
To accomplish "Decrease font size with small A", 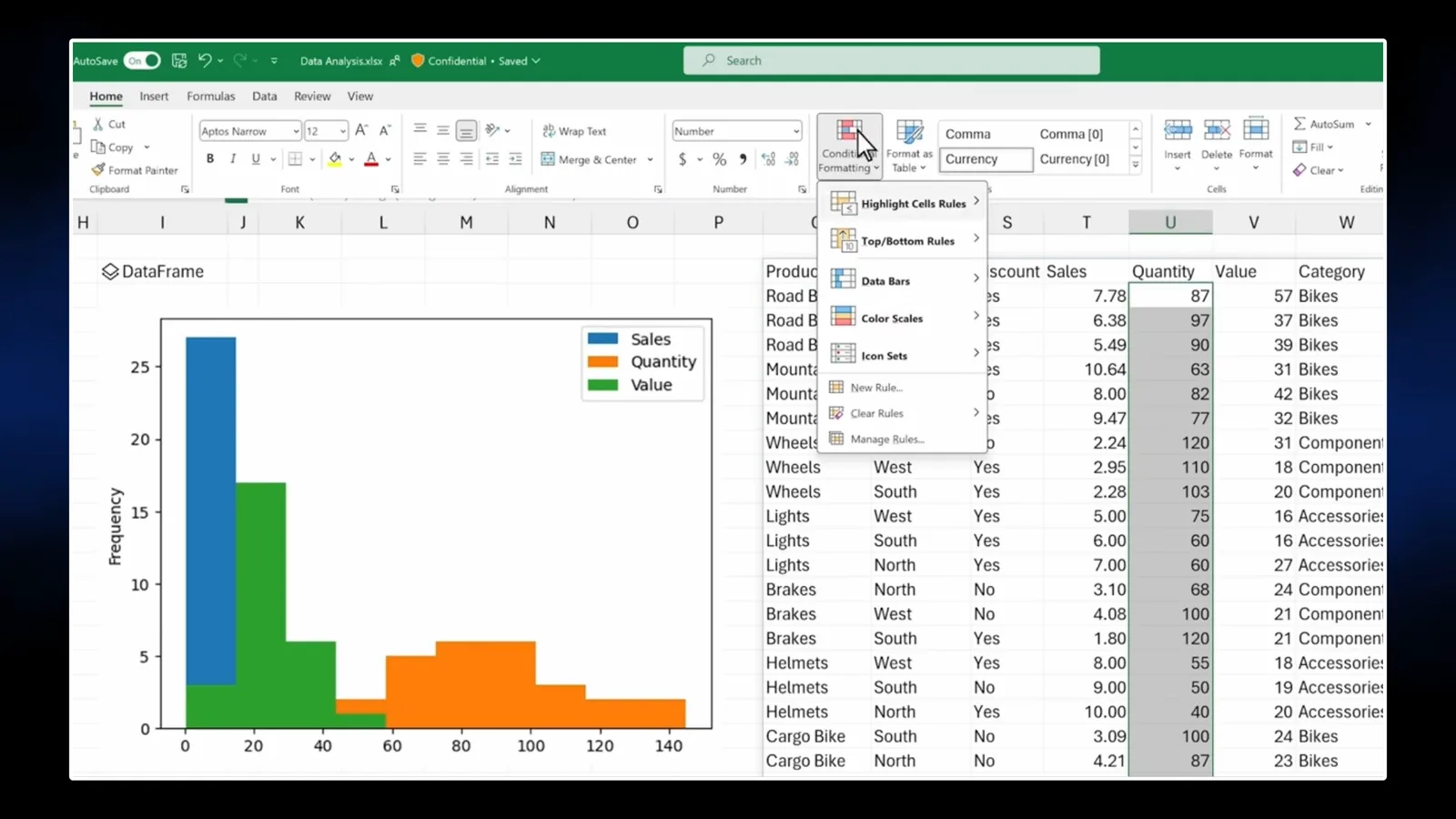I will tap(385, 131).
